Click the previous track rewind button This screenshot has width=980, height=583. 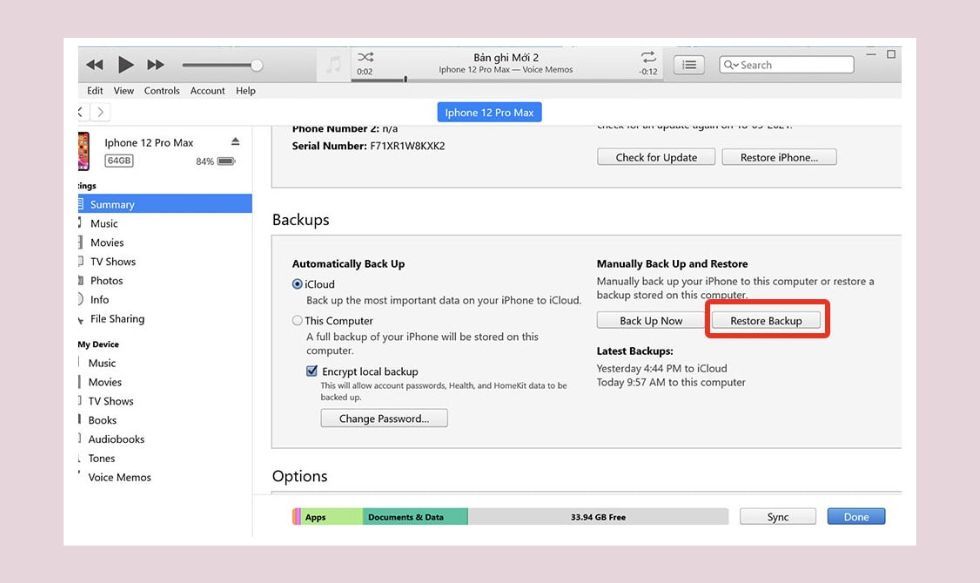pos(94,64)
